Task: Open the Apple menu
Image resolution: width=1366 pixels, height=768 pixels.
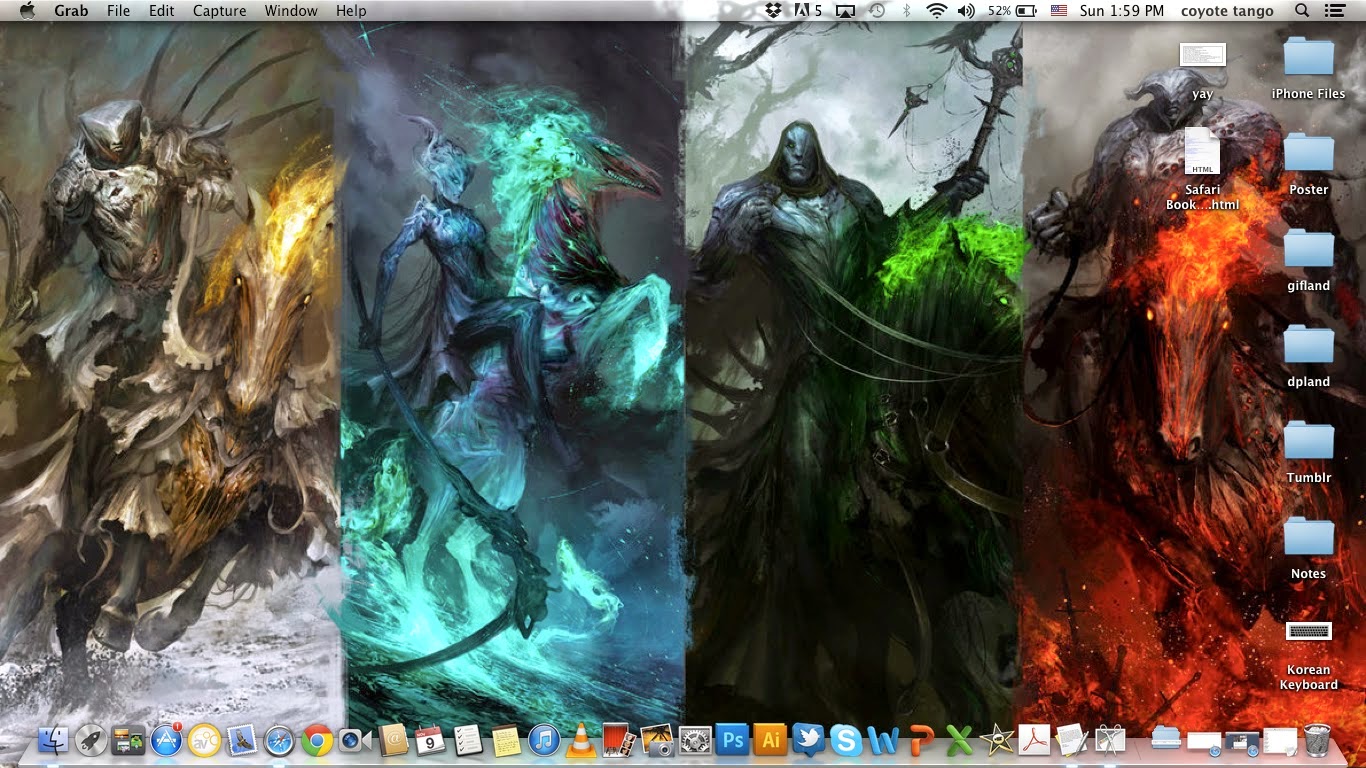Action: point(27,11)
